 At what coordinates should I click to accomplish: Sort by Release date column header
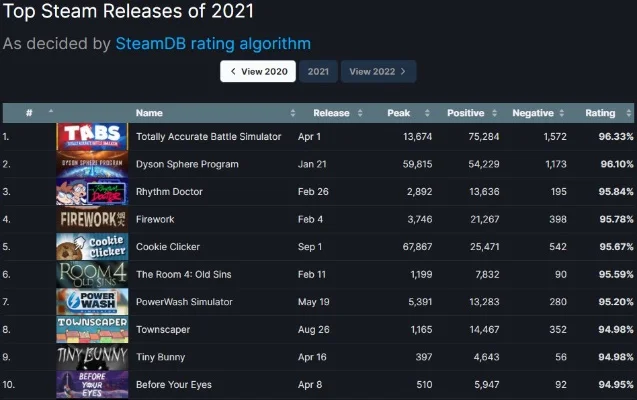point(331,113)
